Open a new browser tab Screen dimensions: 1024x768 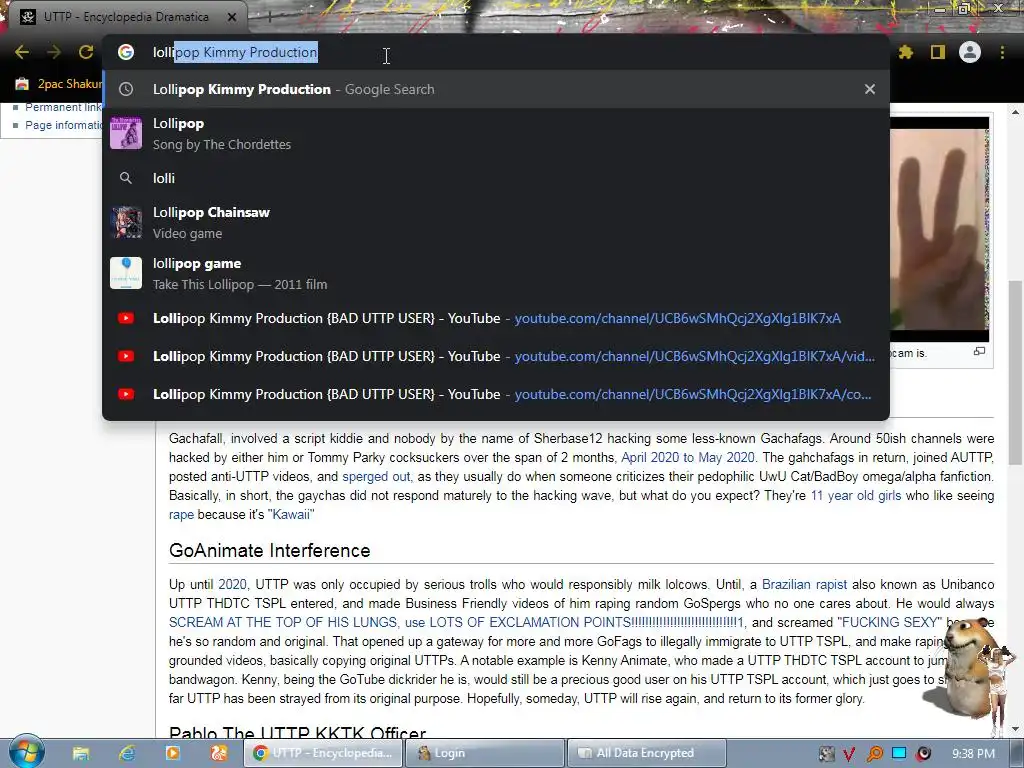[x=269, y=17]
